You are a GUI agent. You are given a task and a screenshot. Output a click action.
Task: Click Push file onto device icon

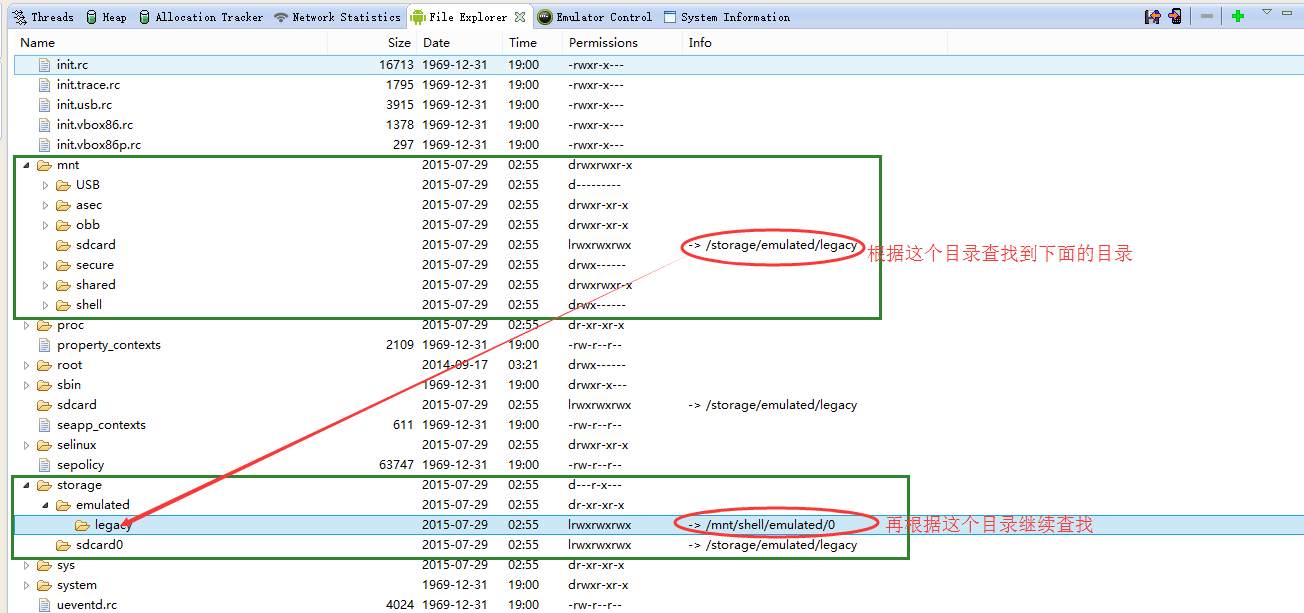(1175, 16)
